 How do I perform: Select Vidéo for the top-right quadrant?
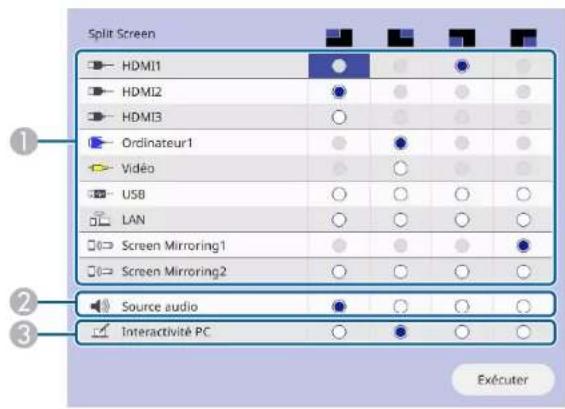(400, 168)
